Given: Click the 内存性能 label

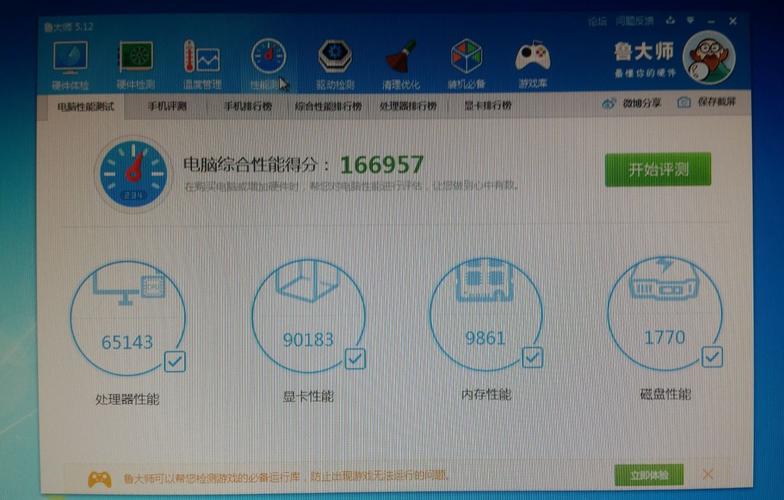Looking at the screenshot, I should click(486, 395).
